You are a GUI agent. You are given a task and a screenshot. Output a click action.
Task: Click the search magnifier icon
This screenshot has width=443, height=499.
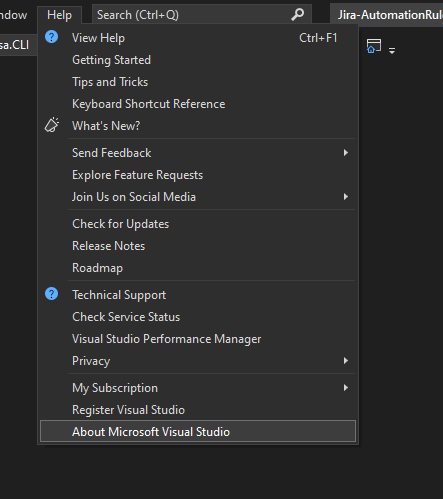(297, 15)
